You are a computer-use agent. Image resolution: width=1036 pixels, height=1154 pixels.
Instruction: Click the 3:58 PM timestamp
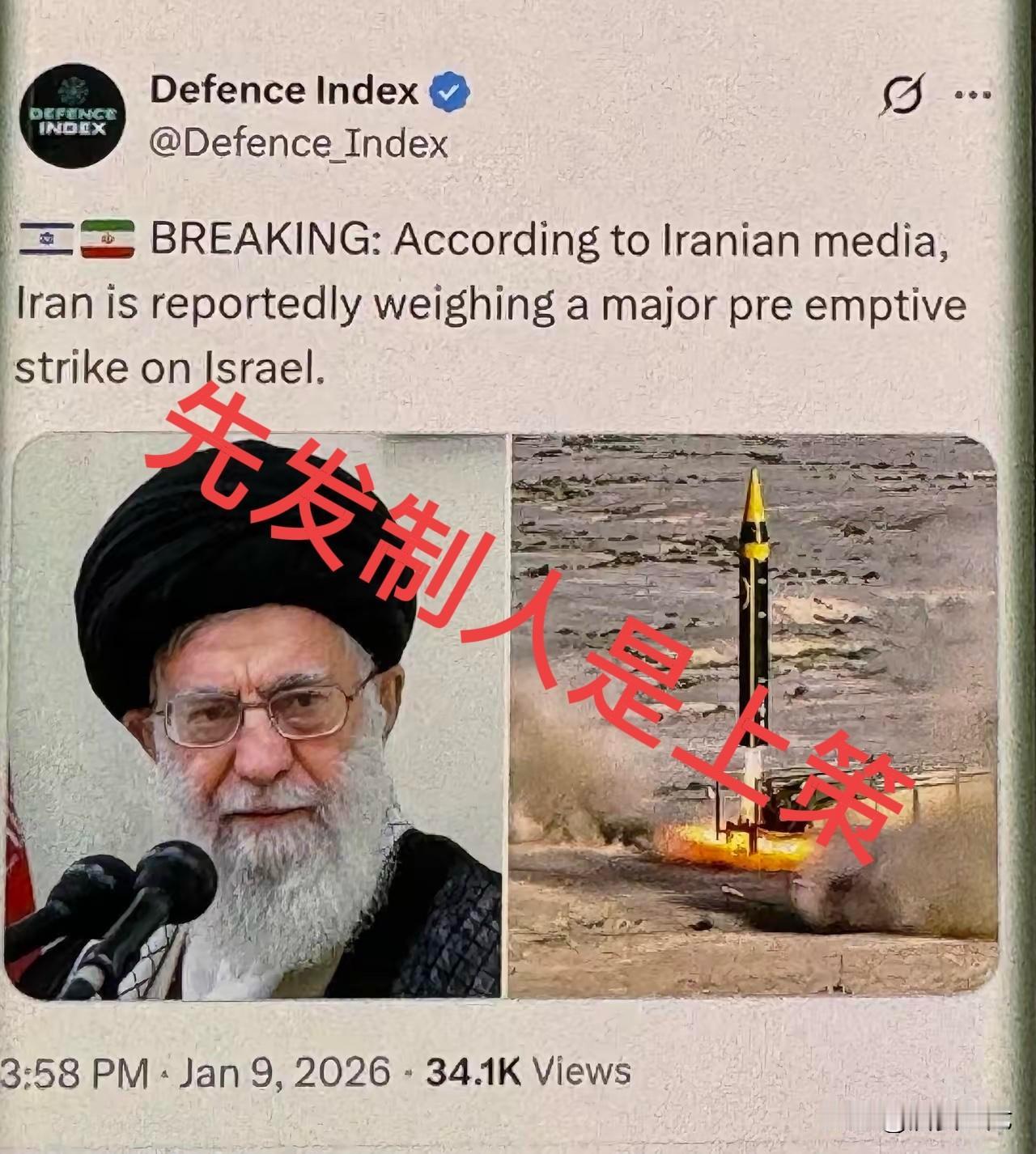74,1073
